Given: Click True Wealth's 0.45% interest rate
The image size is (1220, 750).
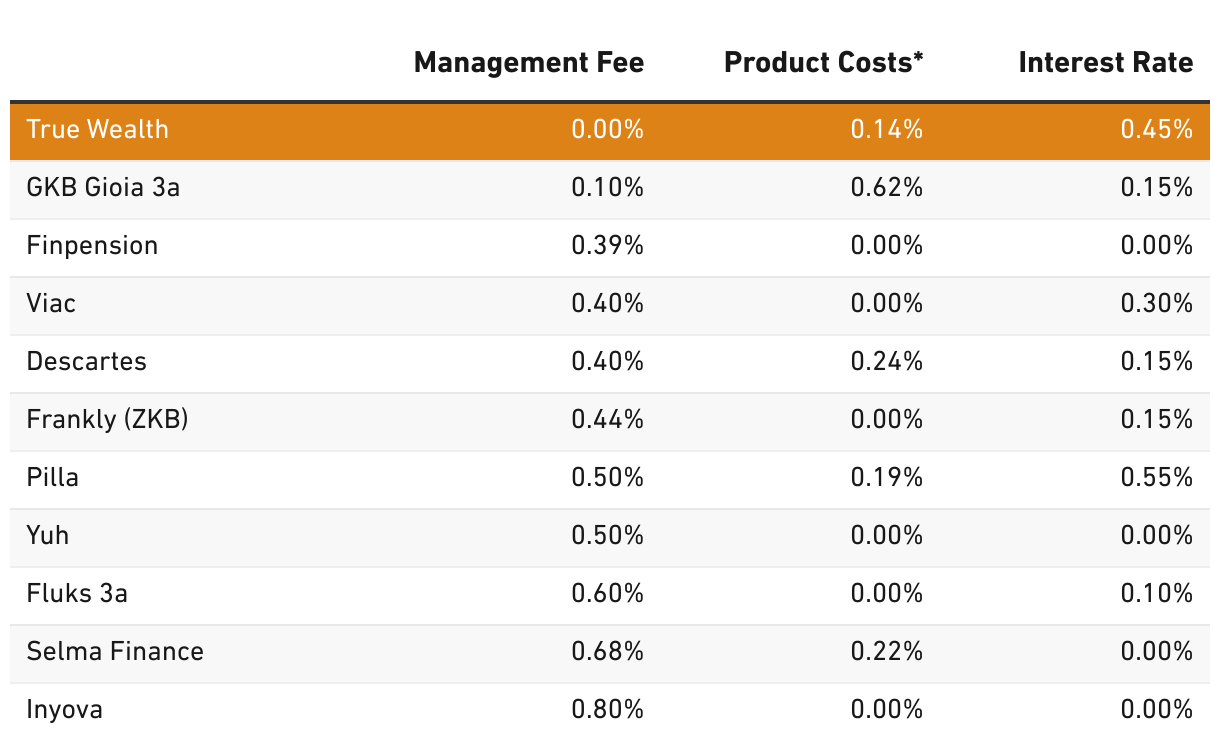Looking at the screenshot, I should [1156, 129].
